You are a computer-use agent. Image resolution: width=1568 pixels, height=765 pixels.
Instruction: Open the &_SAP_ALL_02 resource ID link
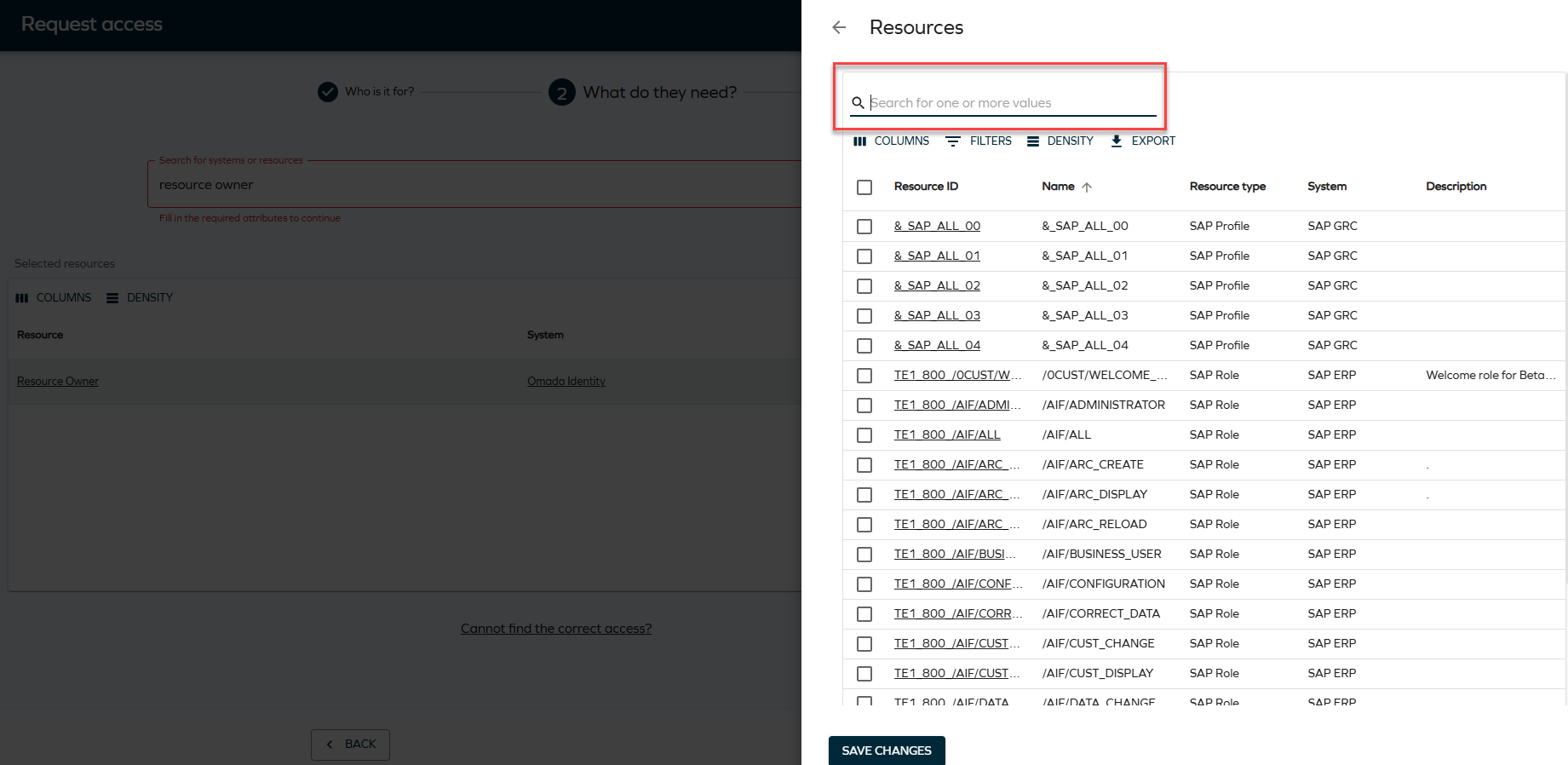click(x=937, y=285)
